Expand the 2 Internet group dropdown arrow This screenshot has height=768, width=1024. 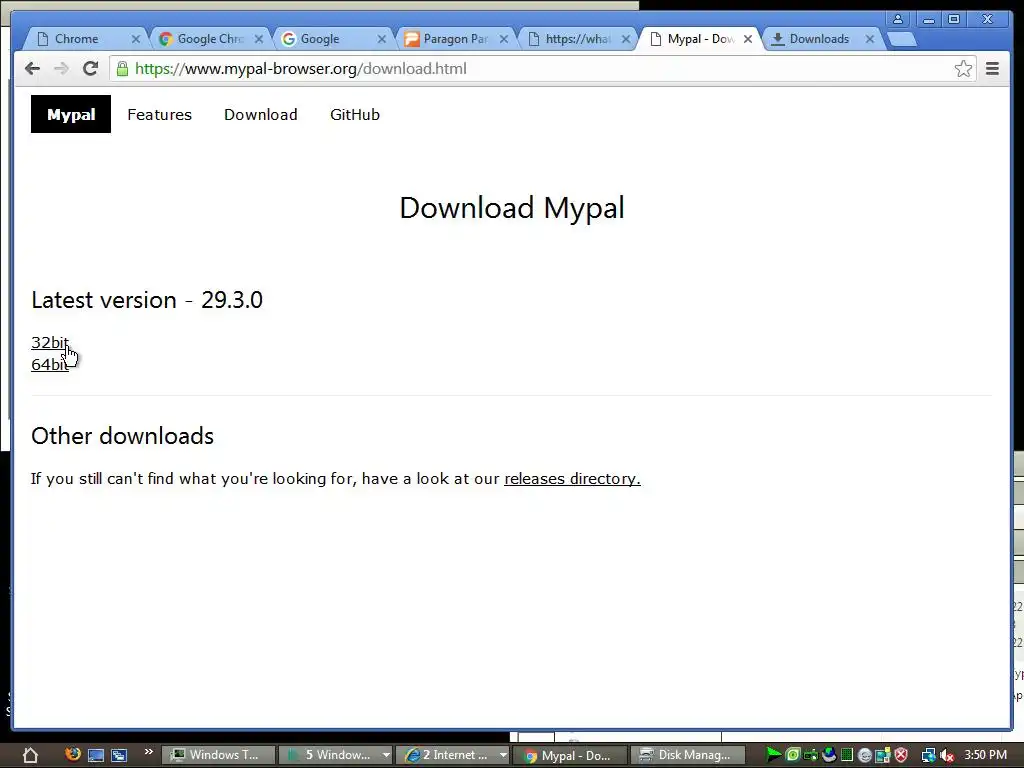point(504,756)
